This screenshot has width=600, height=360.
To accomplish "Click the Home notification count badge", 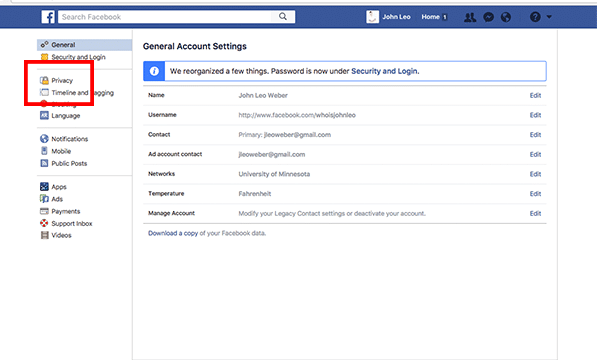I will [x=444, y=17].
